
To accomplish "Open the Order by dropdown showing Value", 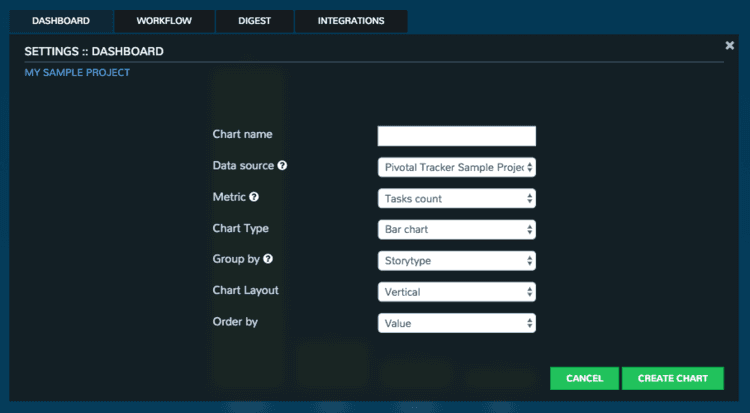I will [x=457, y=323].
